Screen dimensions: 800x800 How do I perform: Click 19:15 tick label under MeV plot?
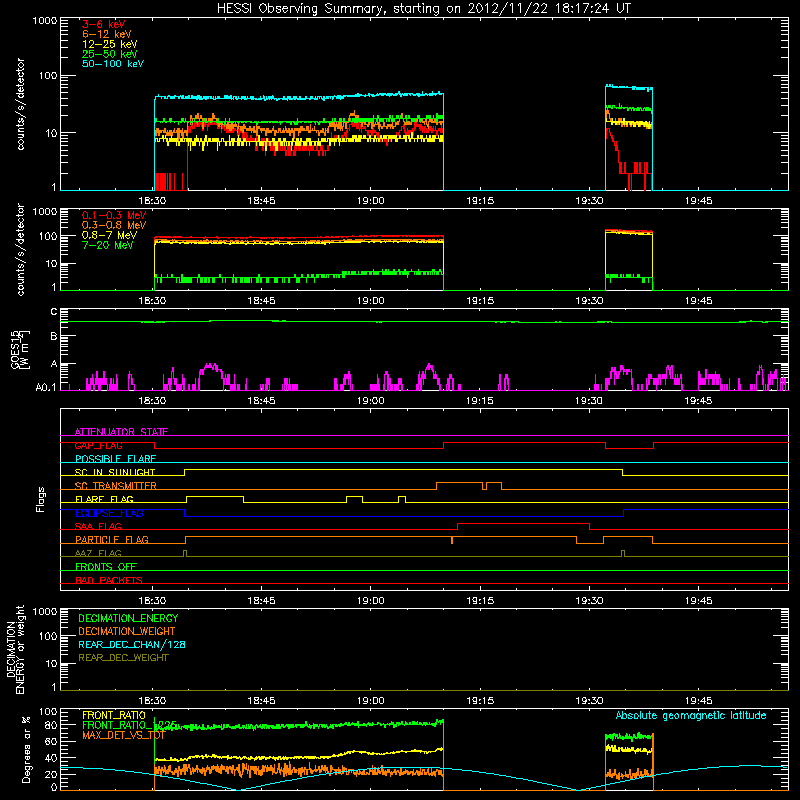480,301
